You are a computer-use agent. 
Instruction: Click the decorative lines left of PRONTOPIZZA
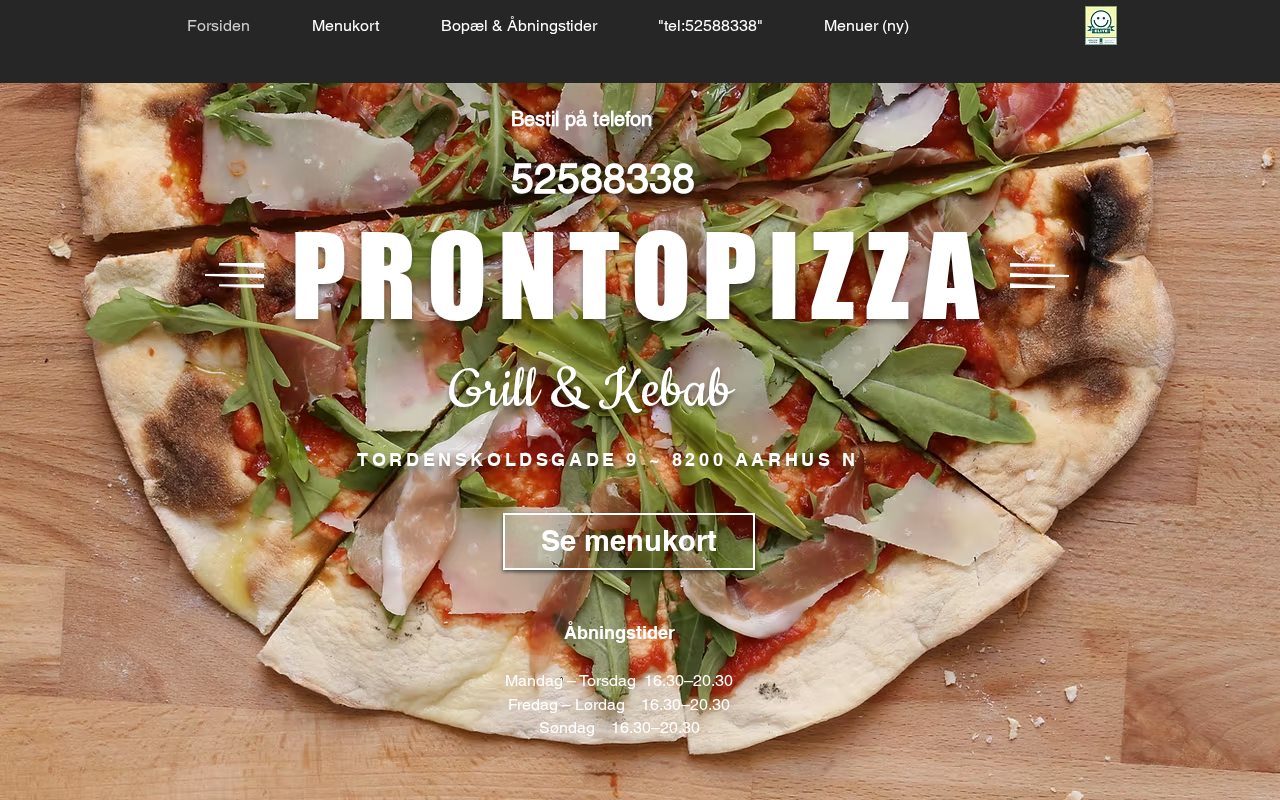click(235, 275)
